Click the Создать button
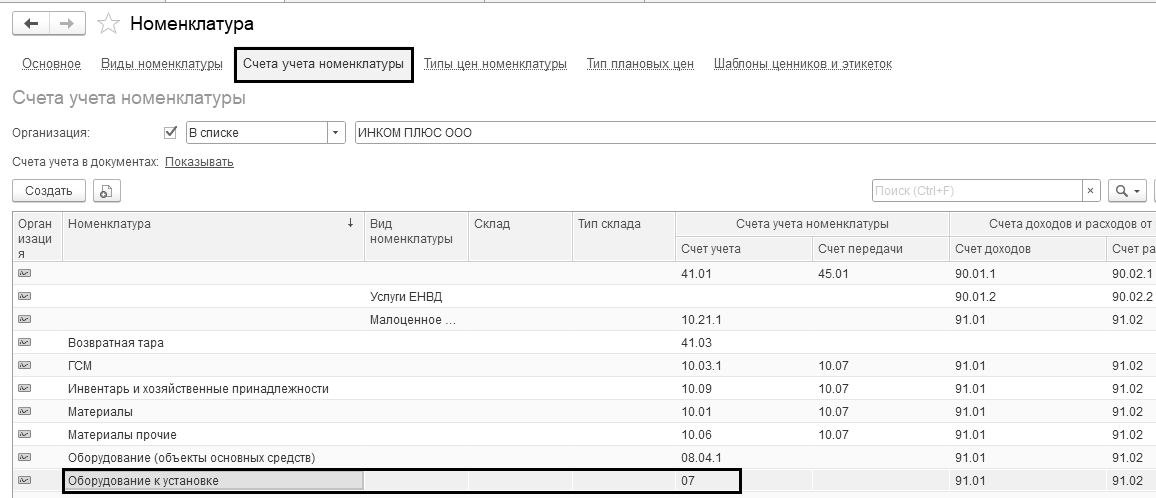This screenshot has width=1156, height=498. tap(49, 191)
